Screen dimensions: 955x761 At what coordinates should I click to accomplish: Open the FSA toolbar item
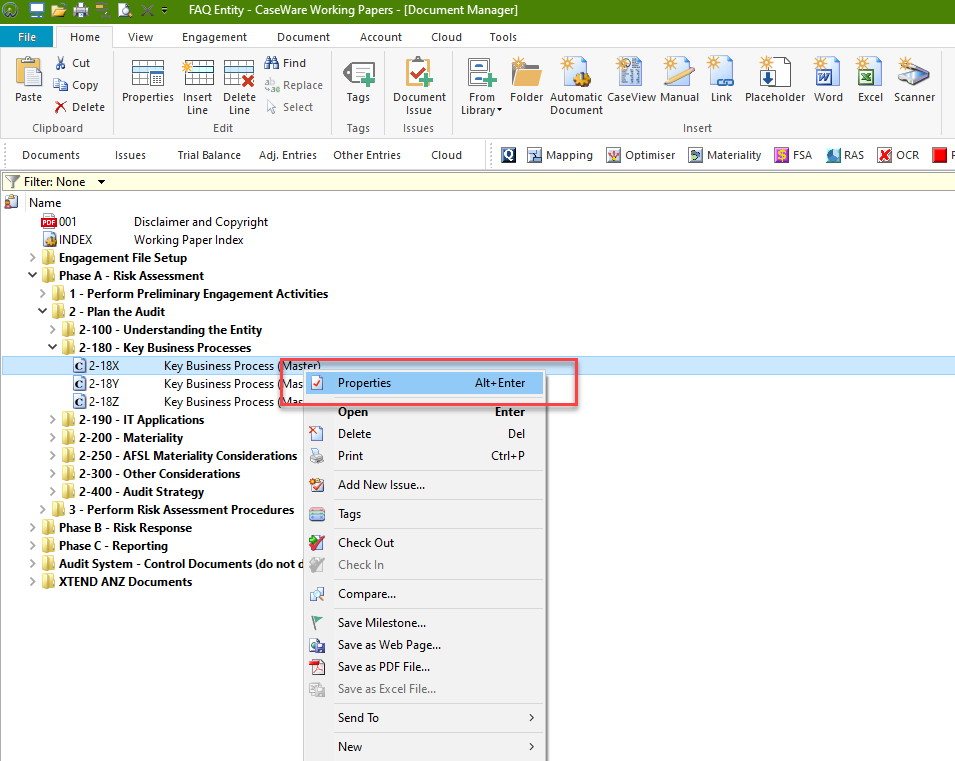click(793, 155)
